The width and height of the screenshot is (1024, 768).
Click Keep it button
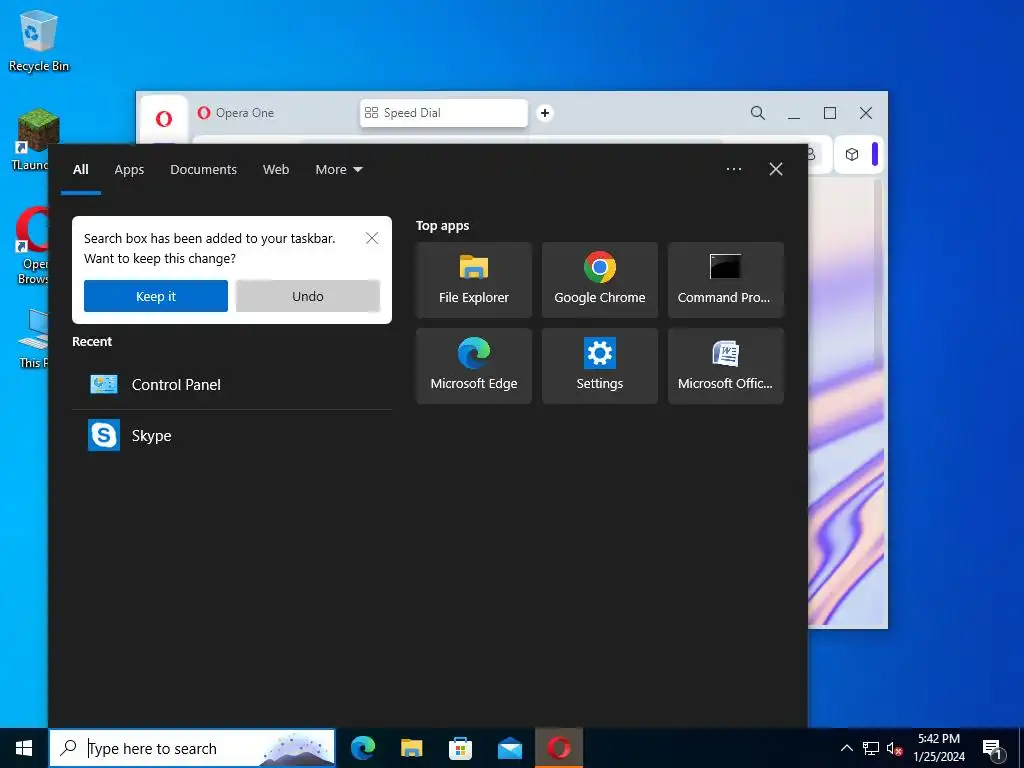coord(155,296)
